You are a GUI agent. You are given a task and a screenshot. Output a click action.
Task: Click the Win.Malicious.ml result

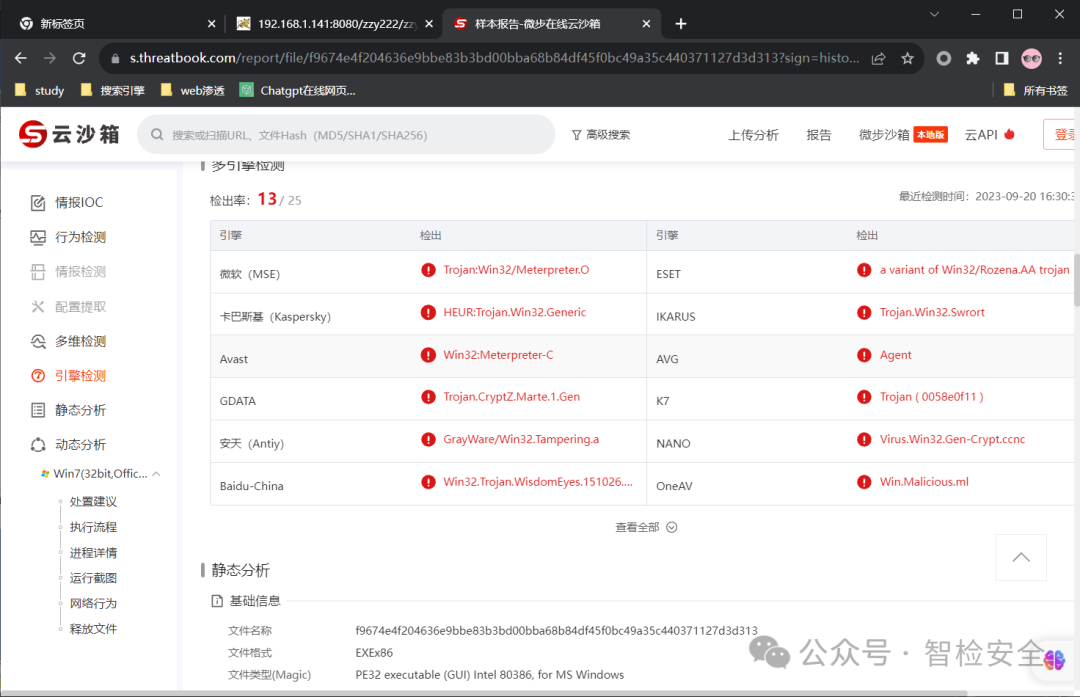coord(924,482)
